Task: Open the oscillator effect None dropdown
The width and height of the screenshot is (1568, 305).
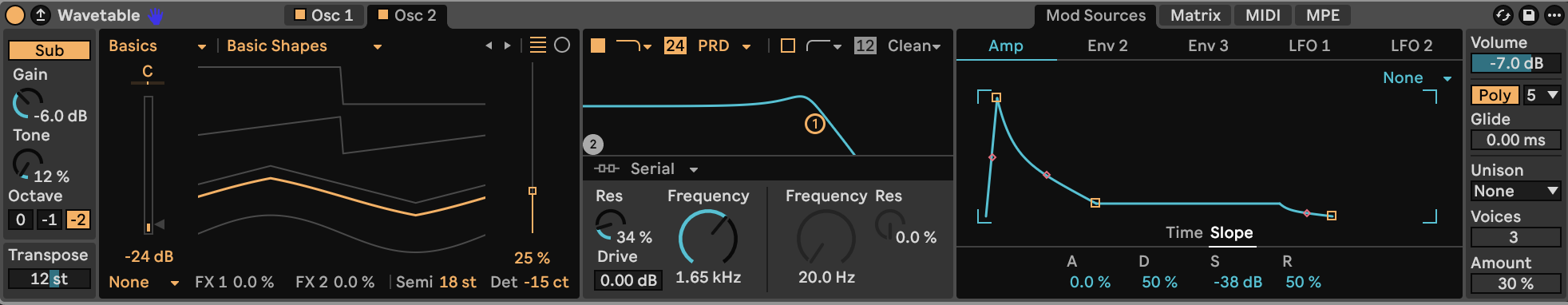Action: pos(144,282)
